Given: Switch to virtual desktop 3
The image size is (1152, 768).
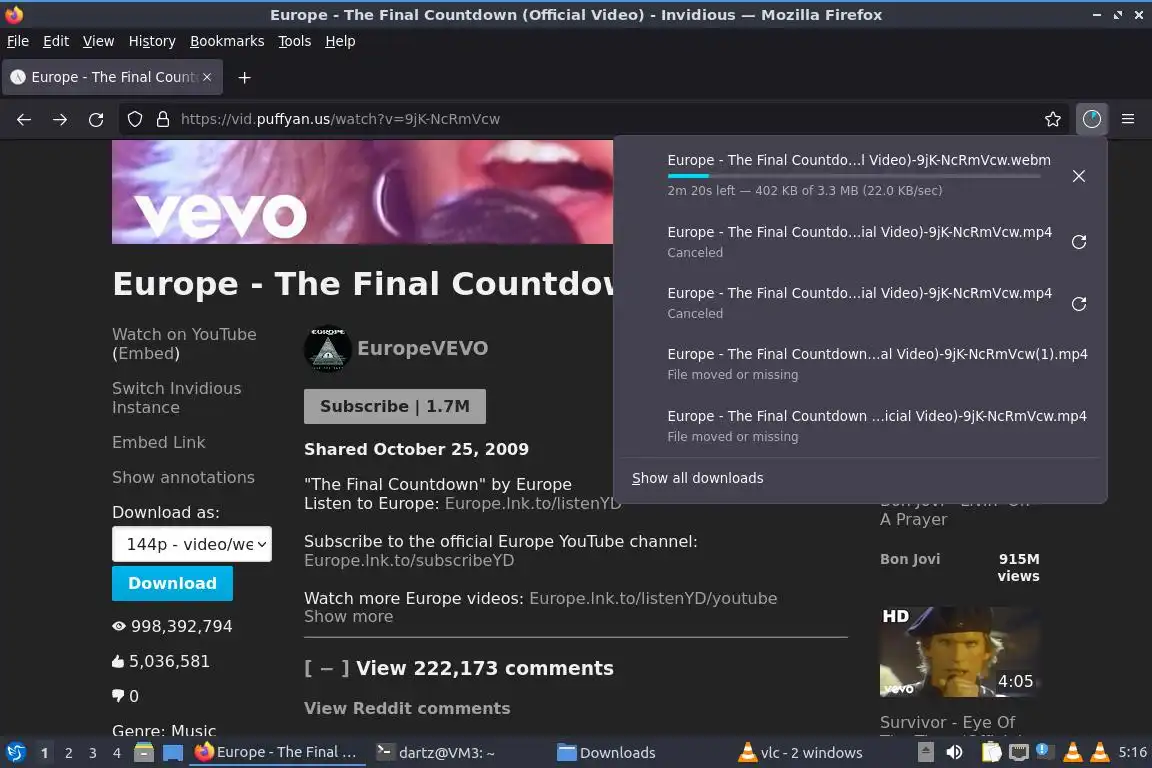Looking at the screenshot, I should (93, 753).
